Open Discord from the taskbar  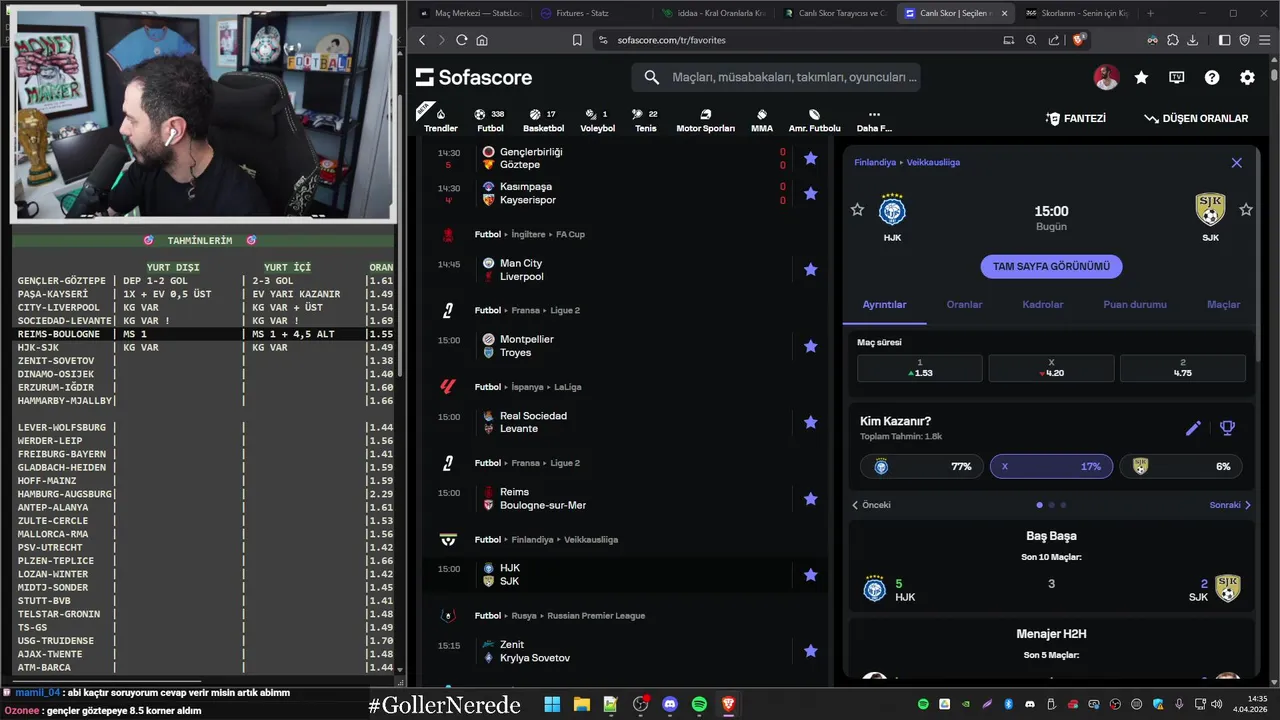670,704
